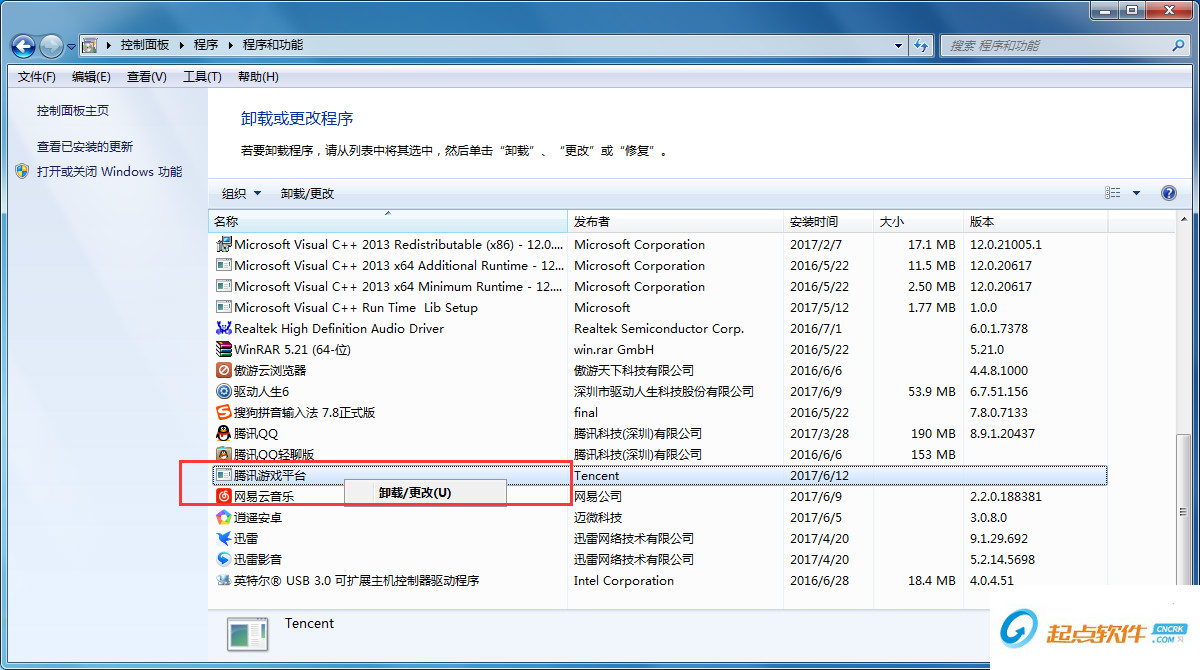Click version 8.9.1.20437 cell

(x=1002, y=433)
